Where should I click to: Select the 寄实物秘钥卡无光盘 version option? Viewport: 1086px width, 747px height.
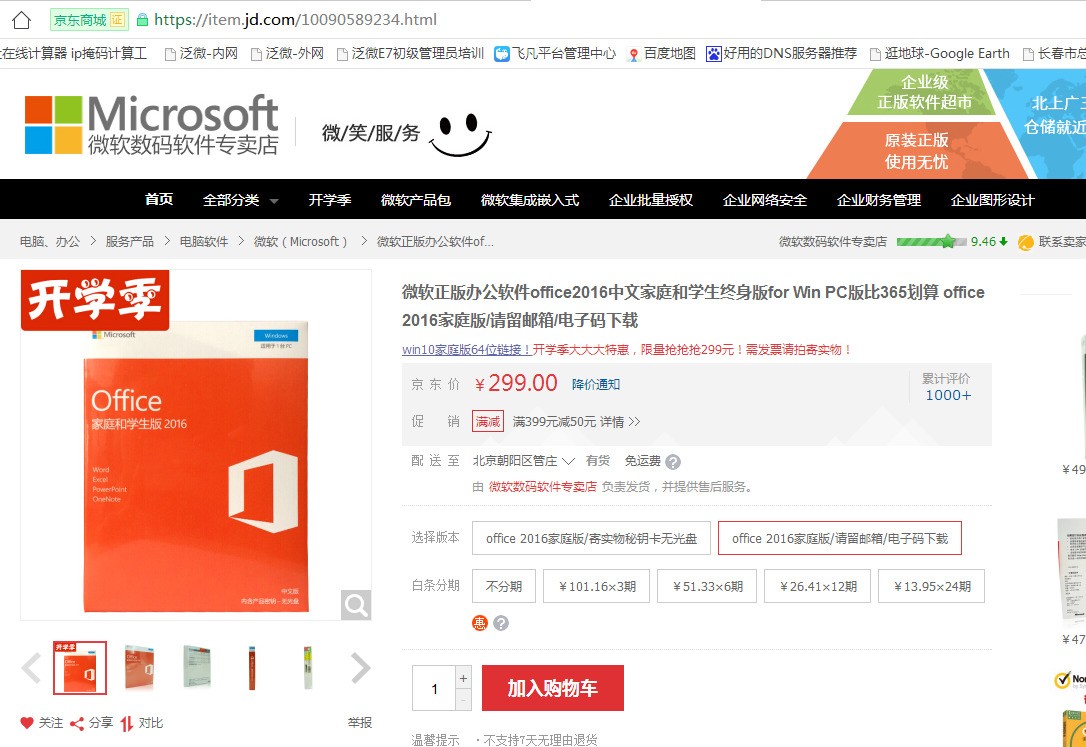591,538
